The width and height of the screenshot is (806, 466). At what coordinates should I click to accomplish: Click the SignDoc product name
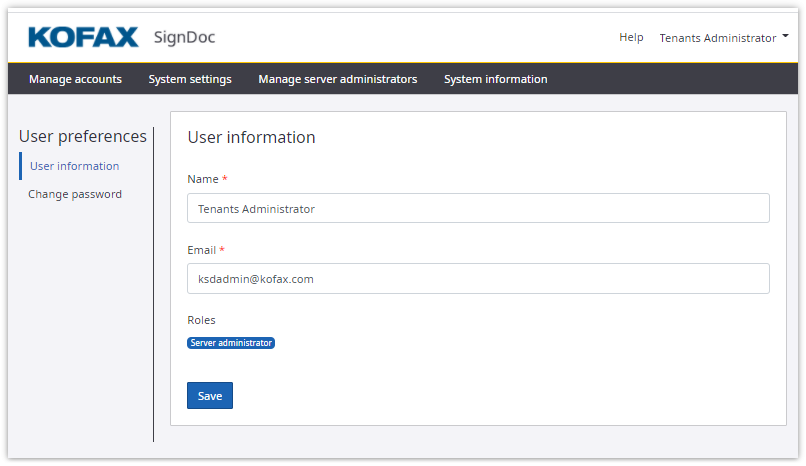point(184,38)
